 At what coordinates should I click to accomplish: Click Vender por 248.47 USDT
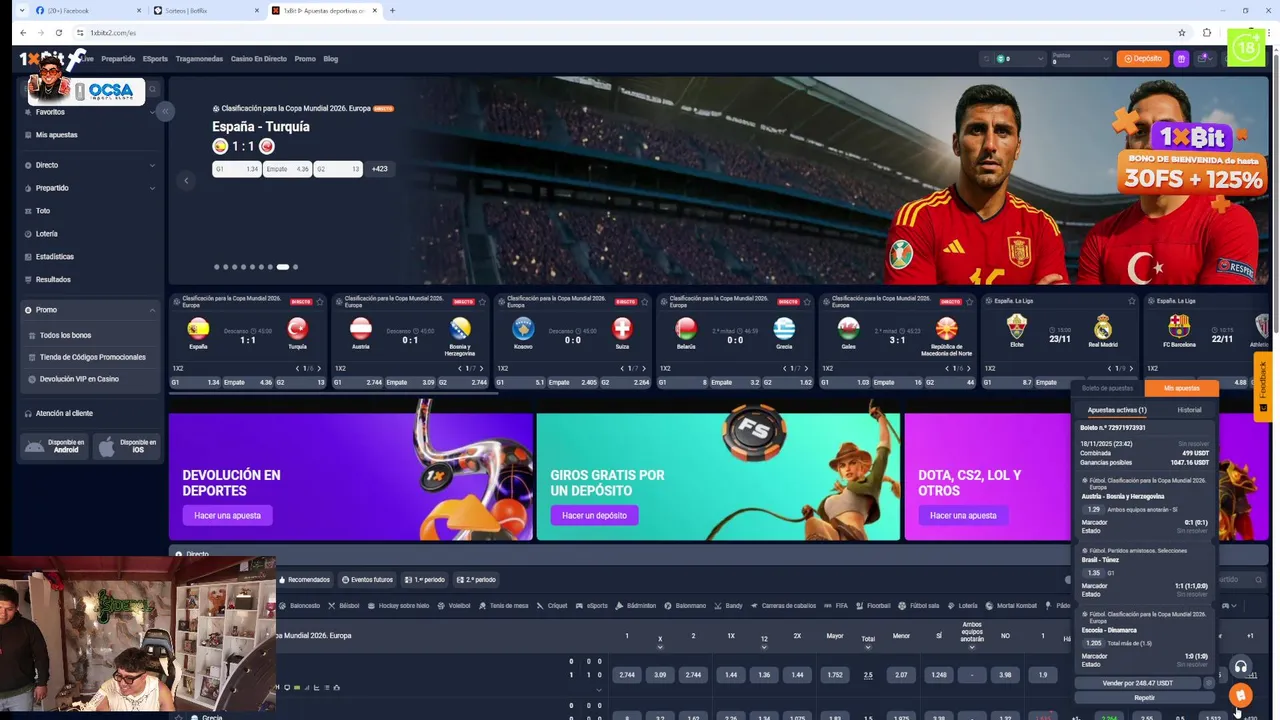pos(1138,683)
